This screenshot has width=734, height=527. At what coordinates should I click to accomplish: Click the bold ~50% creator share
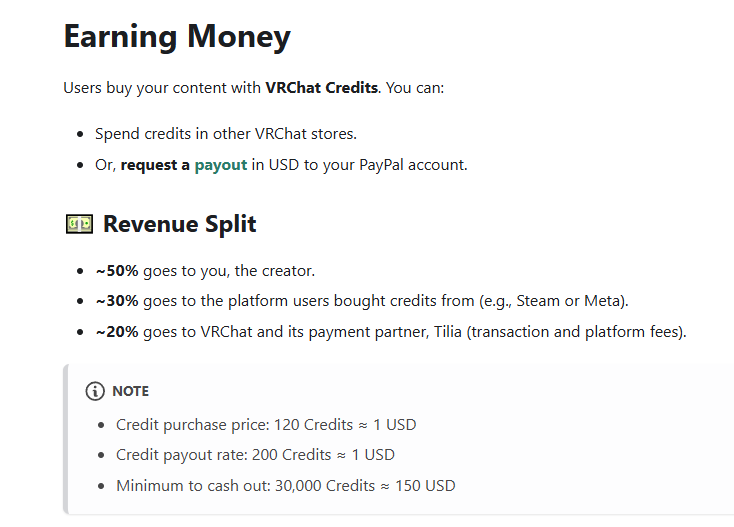tap(117, 271)
